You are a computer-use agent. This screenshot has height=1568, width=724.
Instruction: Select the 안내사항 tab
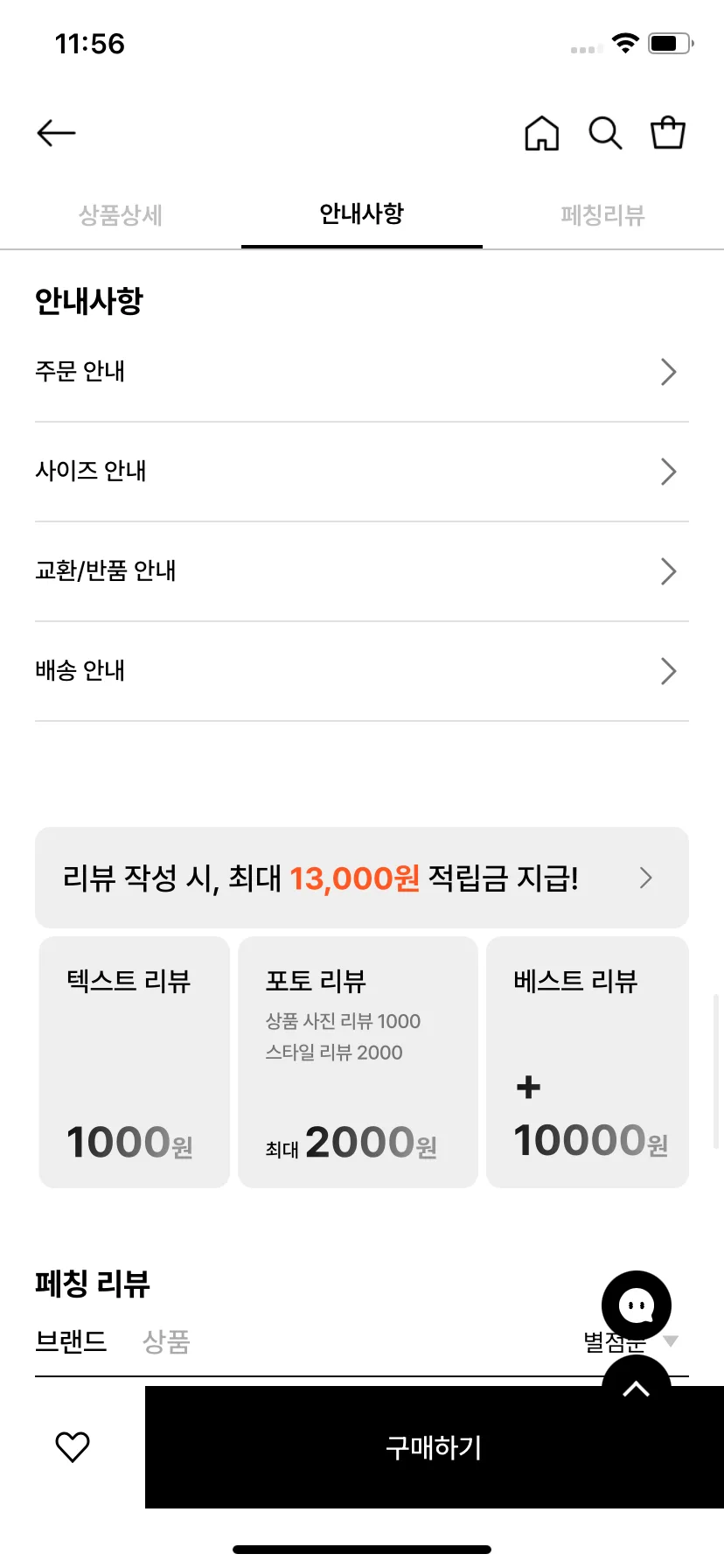(362, 213)
